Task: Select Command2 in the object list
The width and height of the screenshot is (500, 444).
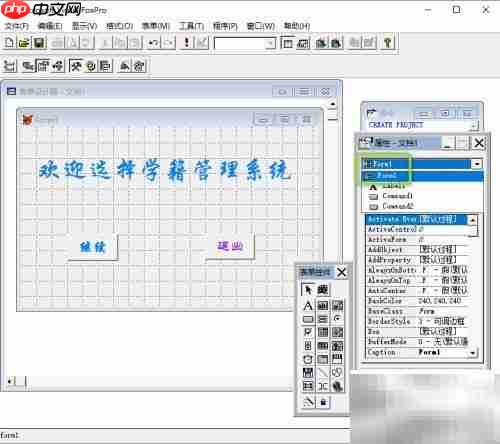Action: tap(397, 206)
